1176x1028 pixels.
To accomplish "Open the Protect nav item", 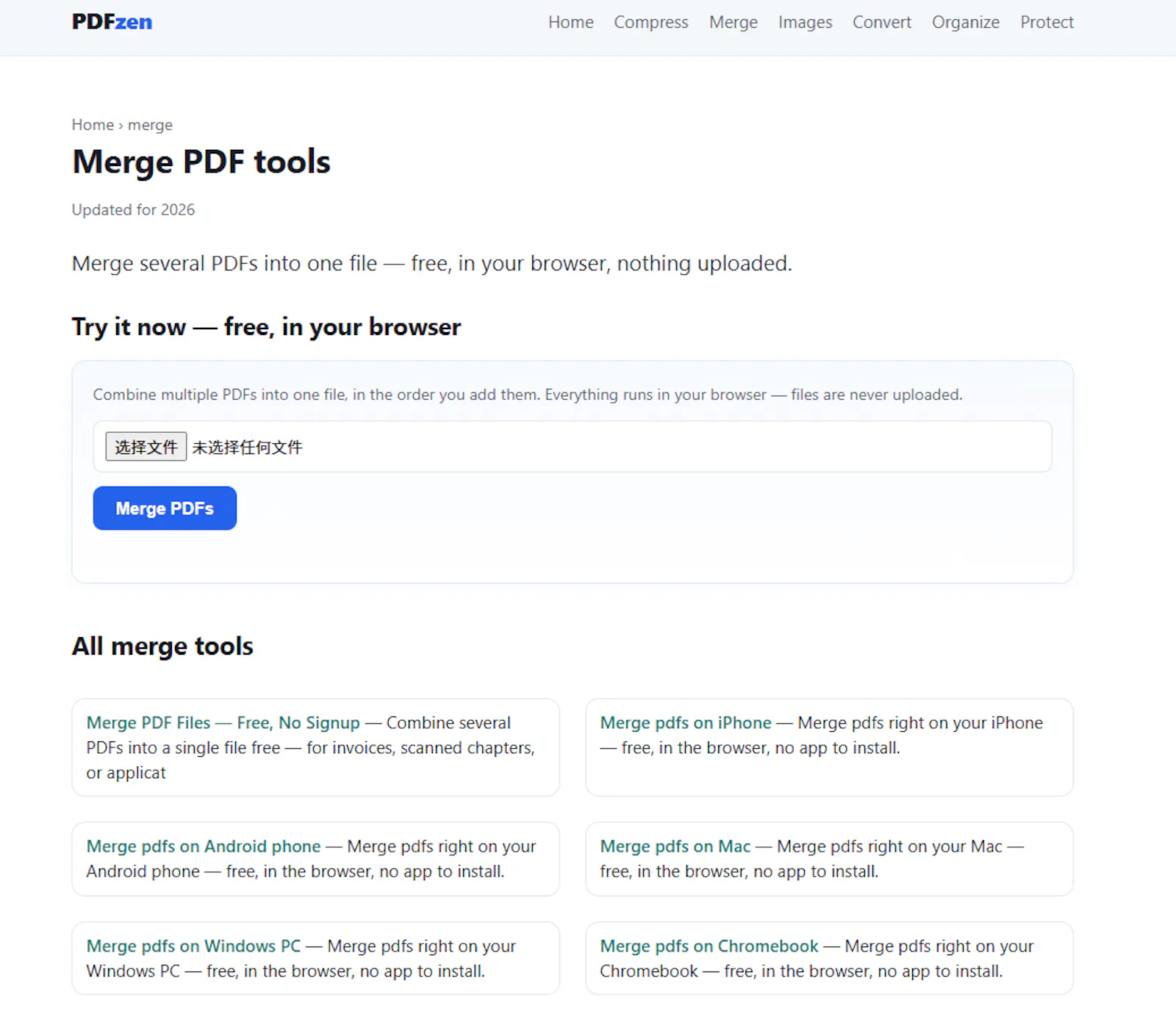I will point(1047,22).
